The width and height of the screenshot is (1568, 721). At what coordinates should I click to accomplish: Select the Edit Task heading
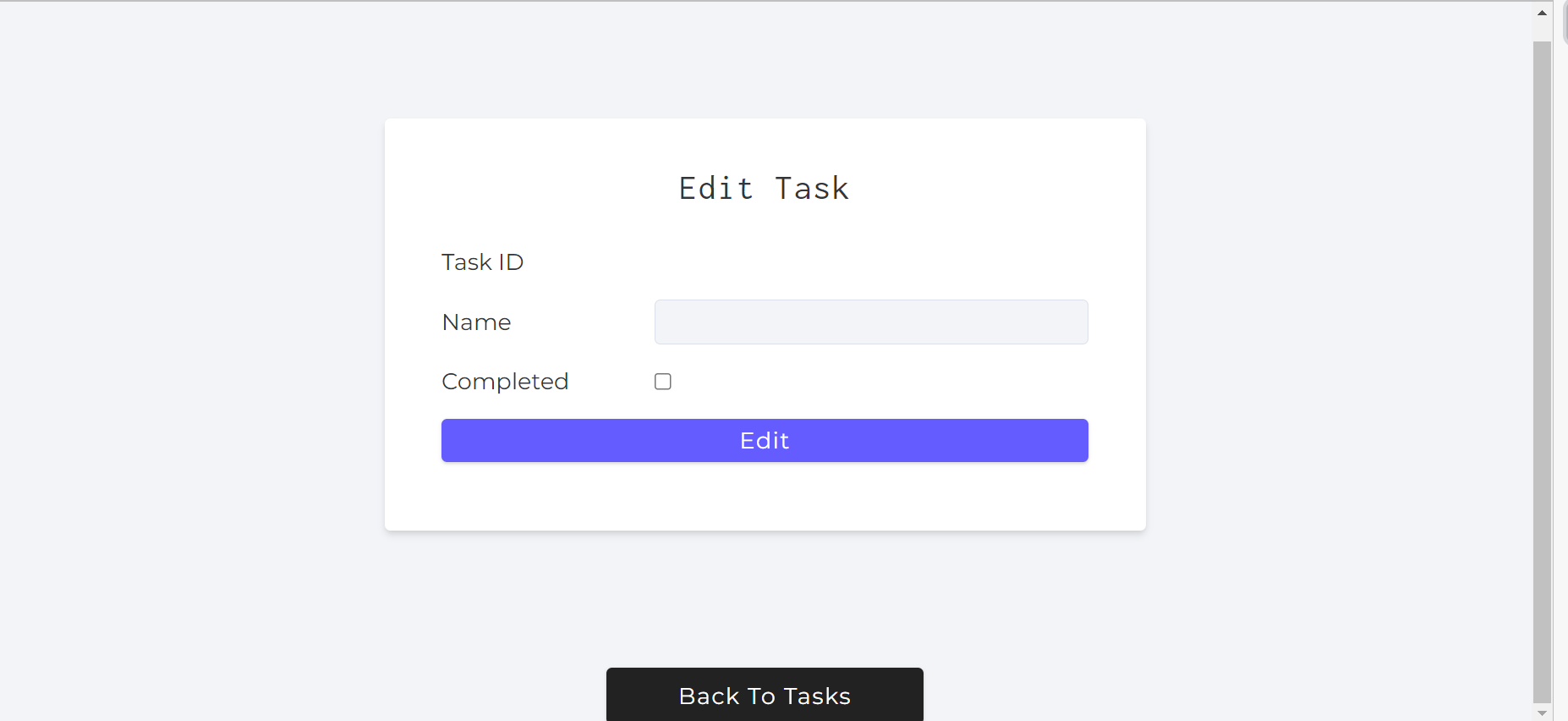pyautogui.click(x=765, y=188)
